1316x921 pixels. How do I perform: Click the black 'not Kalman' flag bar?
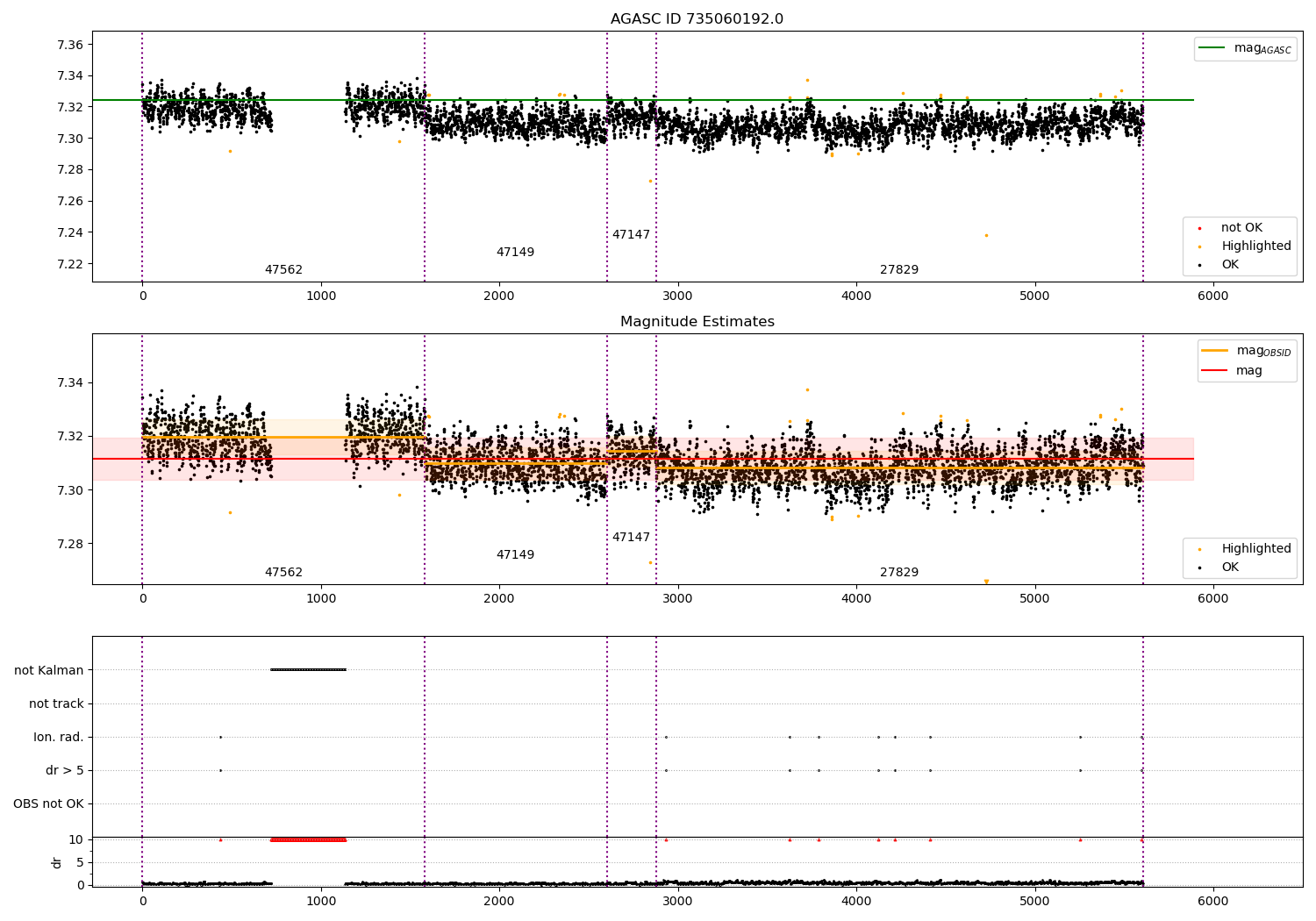pos(308,670)
